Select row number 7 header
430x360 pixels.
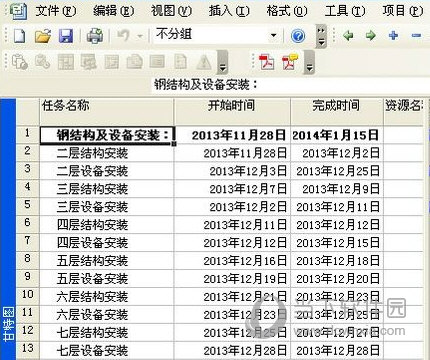pos(28,242)
